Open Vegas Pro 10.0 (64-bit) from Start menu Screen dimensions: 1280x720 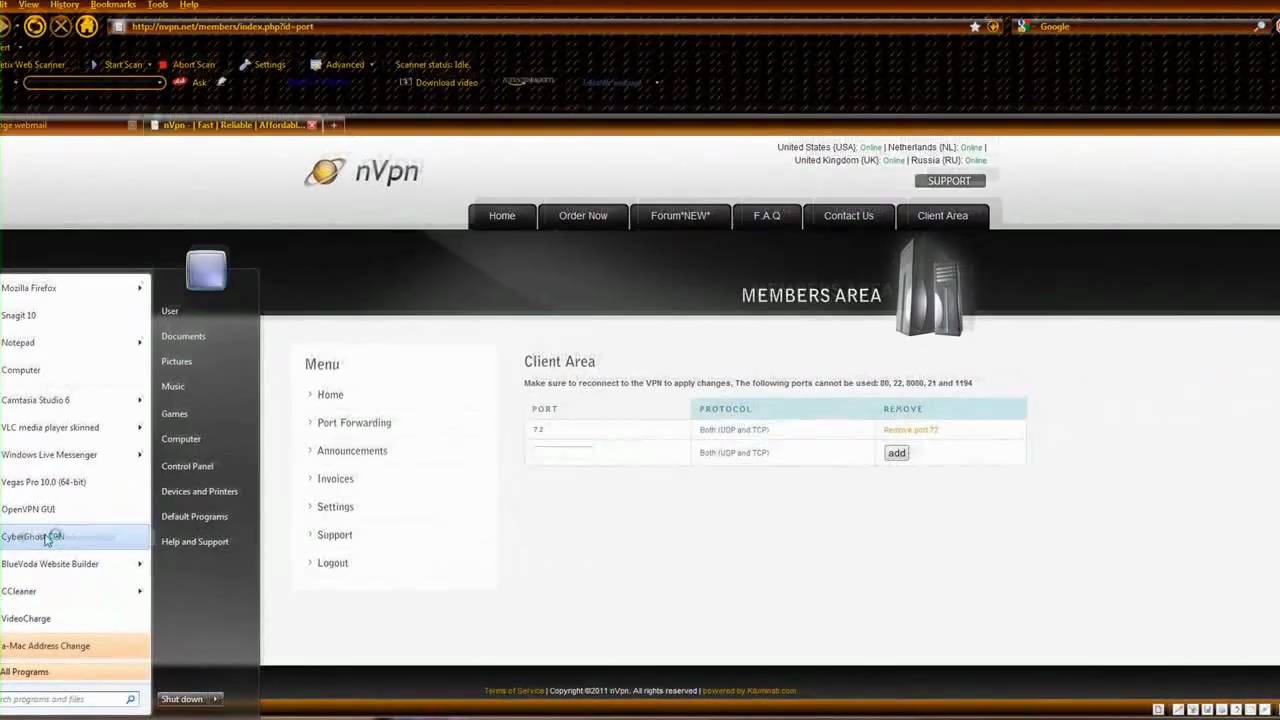pyautogui.click(x=43, y=482)
